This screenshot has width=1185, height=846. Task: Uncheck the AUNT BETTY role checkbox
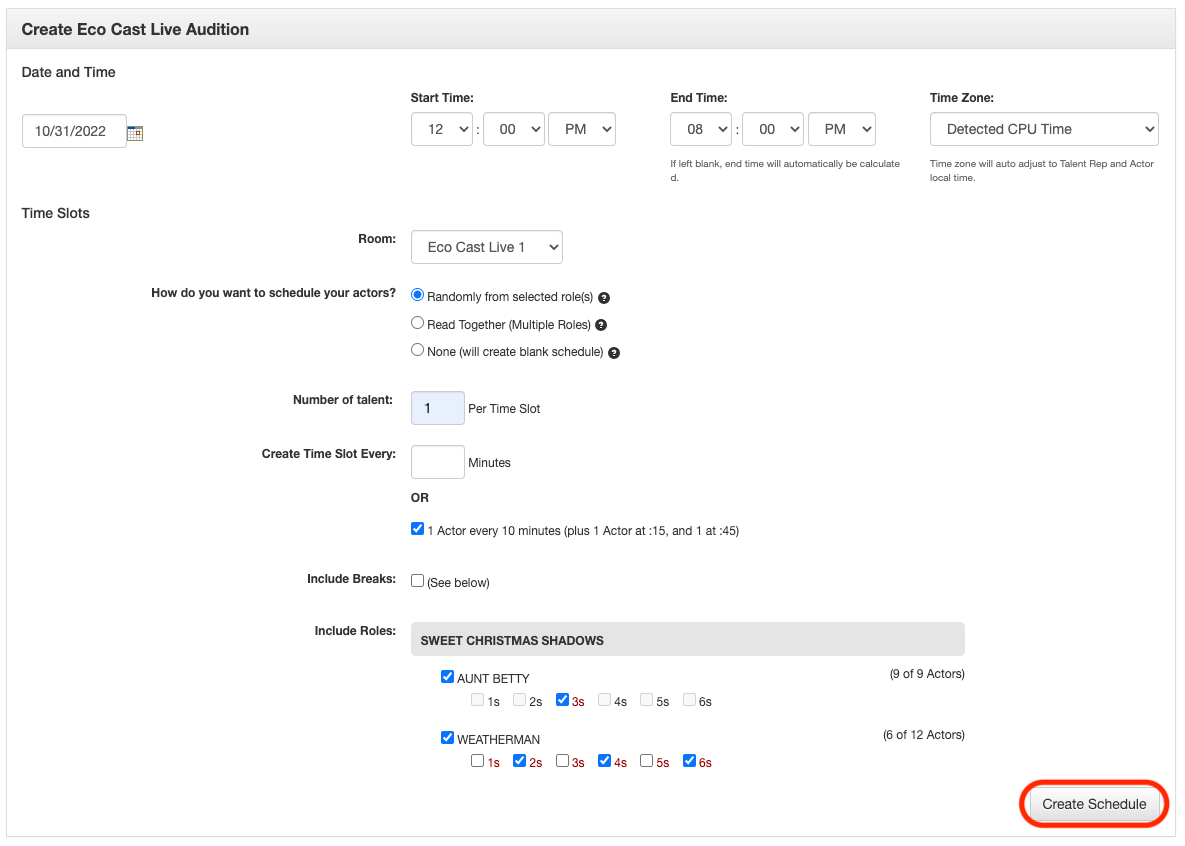447,677
